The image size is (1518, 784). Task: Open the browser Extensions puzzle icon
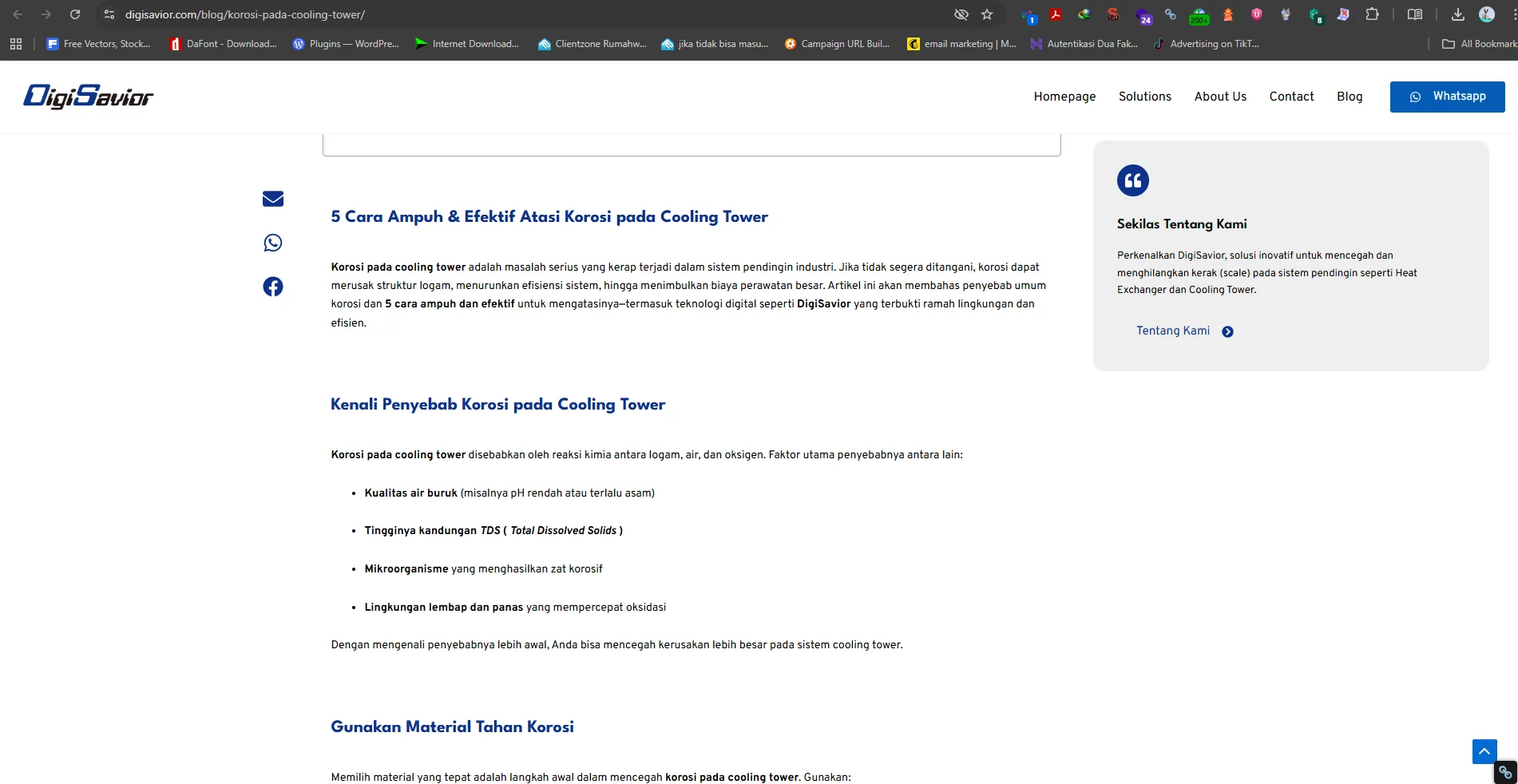[1372, 14]
